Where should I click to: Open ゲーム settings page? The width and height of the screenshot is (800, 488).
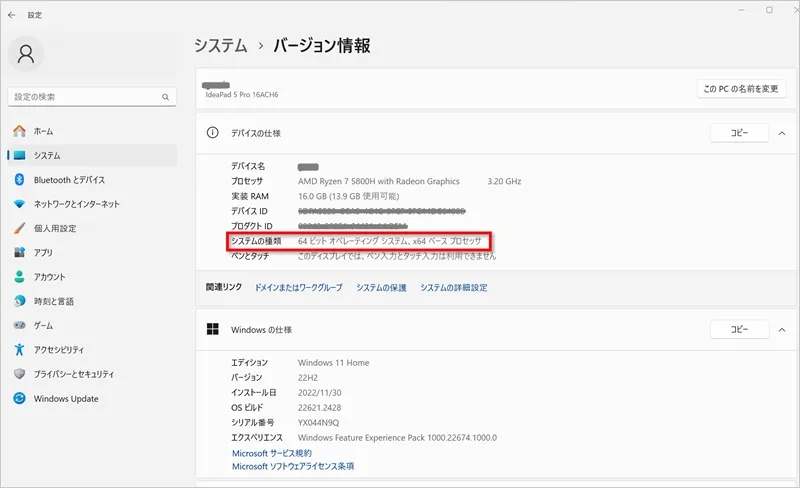point(92,325)
